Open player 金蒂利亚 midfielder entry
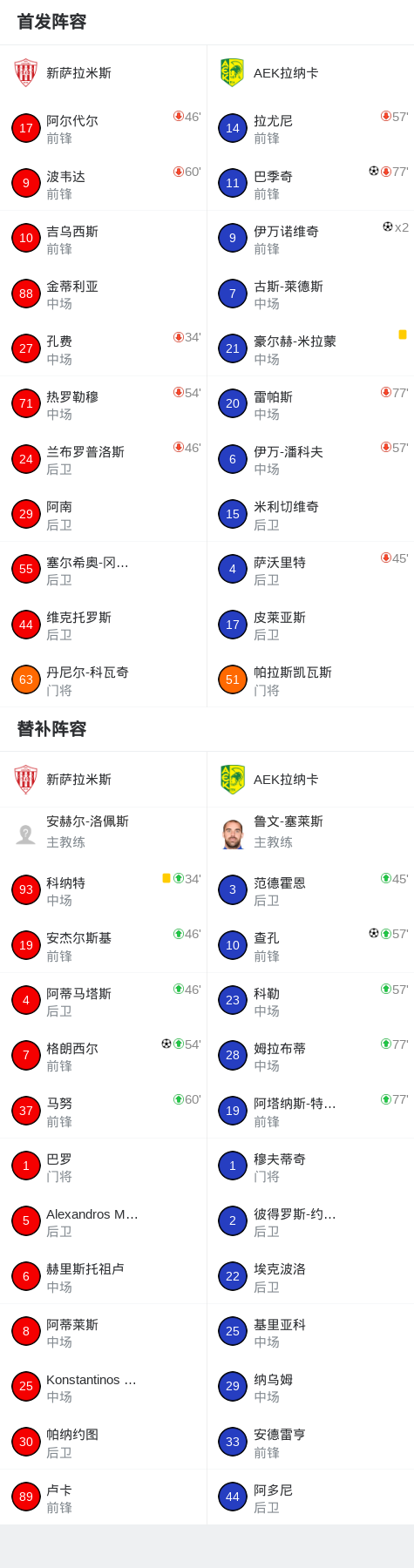This screenshot has width=414, height=1568. pyautogui.click(x=104, y=294)
